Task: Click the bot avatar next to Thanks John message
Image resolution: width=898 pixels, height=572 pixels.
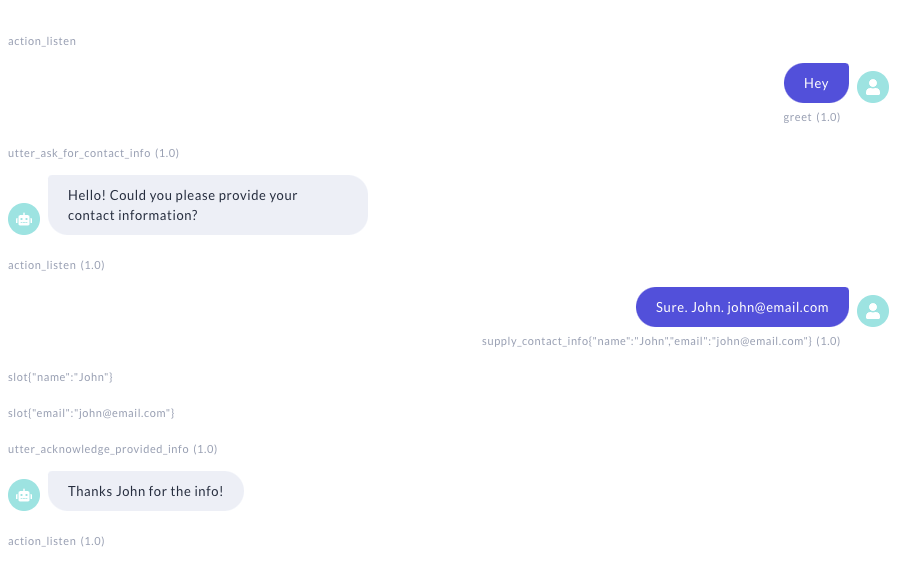Action: tap(24, 495)
